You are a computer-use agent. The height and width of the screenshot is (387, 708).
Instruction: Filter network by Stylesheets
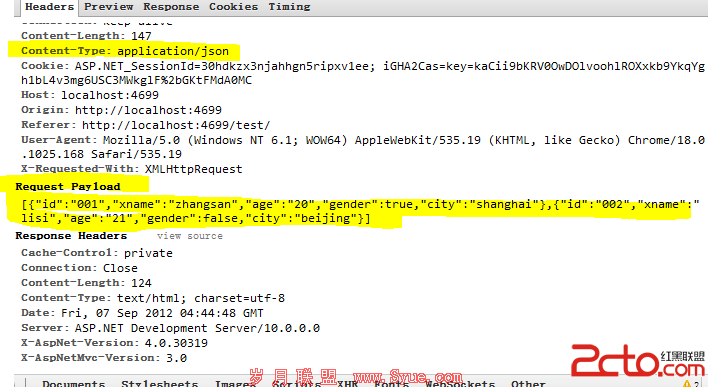pos(159,383)
